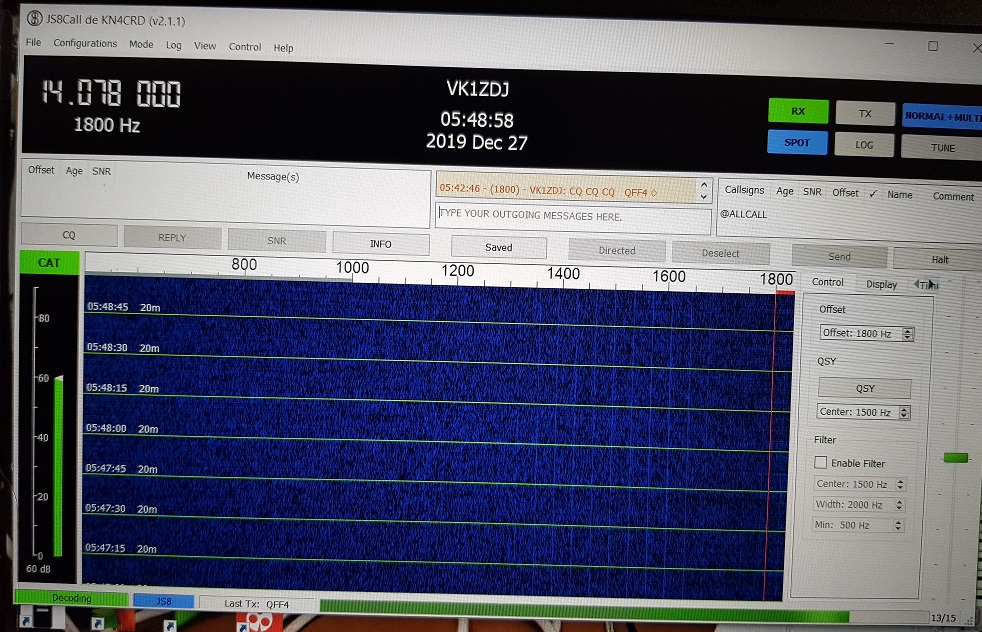The width and height of the screenshot is (982, 632).
Task: Click the Comment column header
Action: click(953, 196)
